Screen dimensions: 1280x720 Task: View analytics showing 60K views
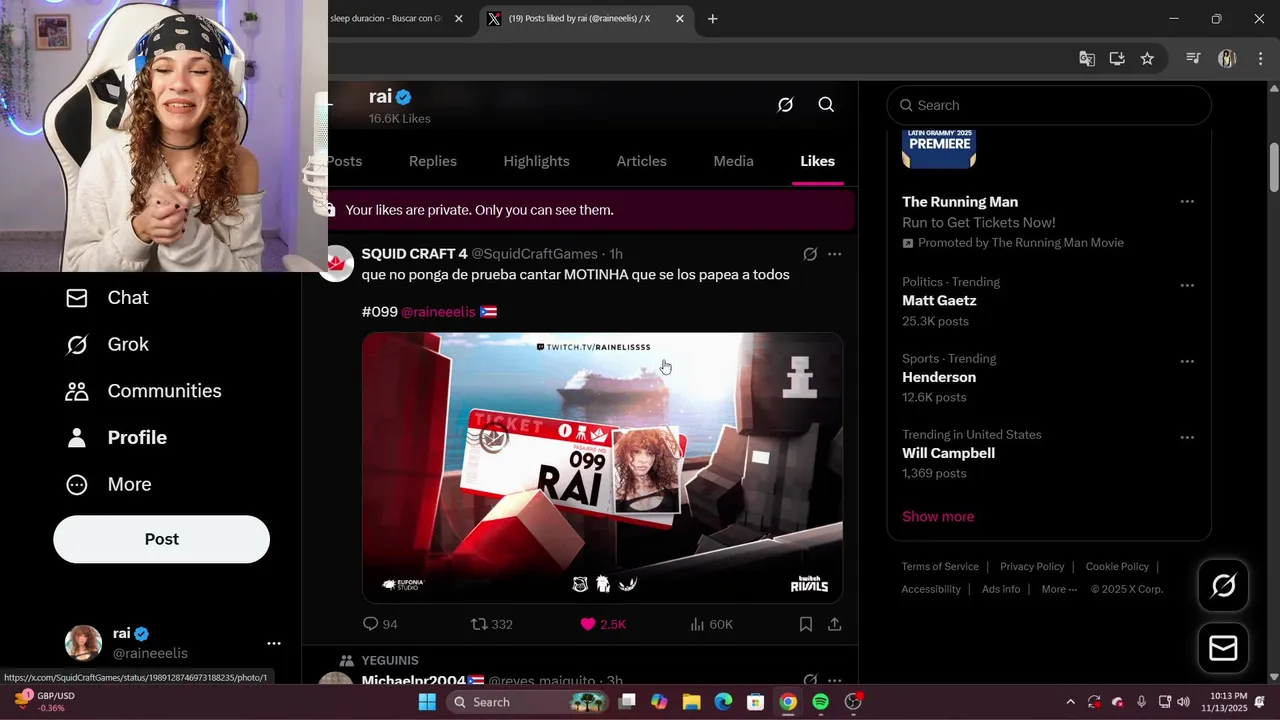click(711, 624)
